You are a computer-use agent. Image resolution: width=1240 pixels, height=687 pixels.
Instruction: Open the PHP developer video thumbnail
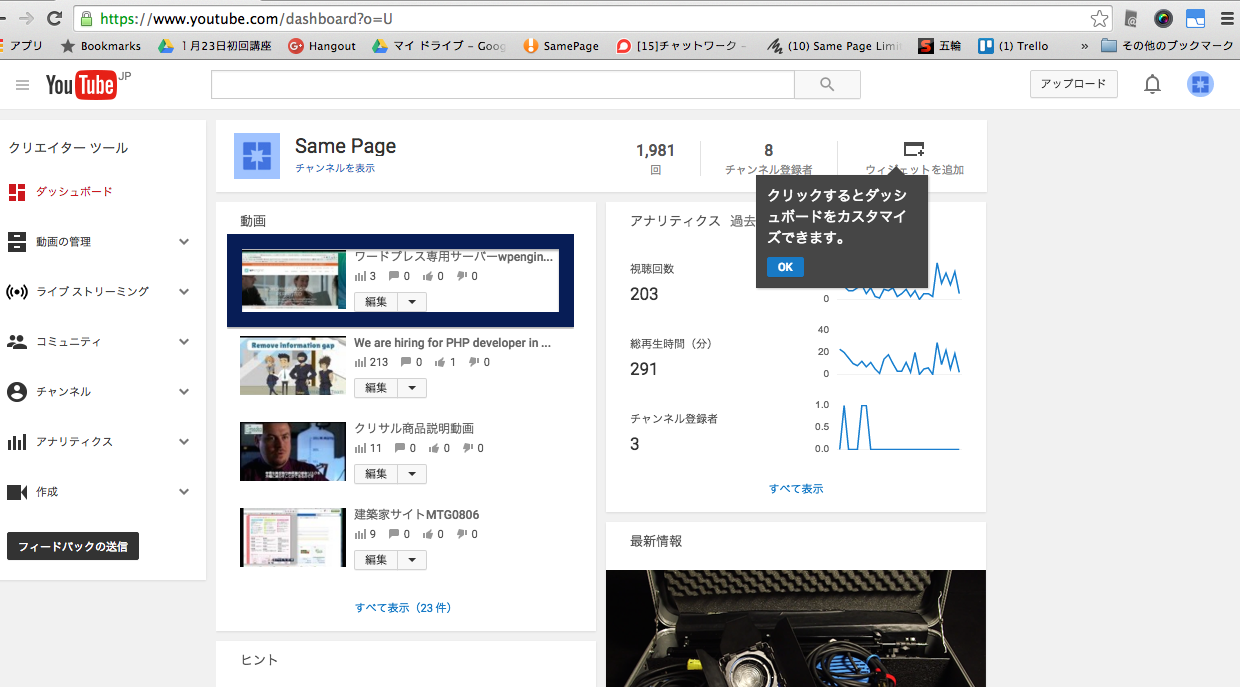click(x=293, y=366)
